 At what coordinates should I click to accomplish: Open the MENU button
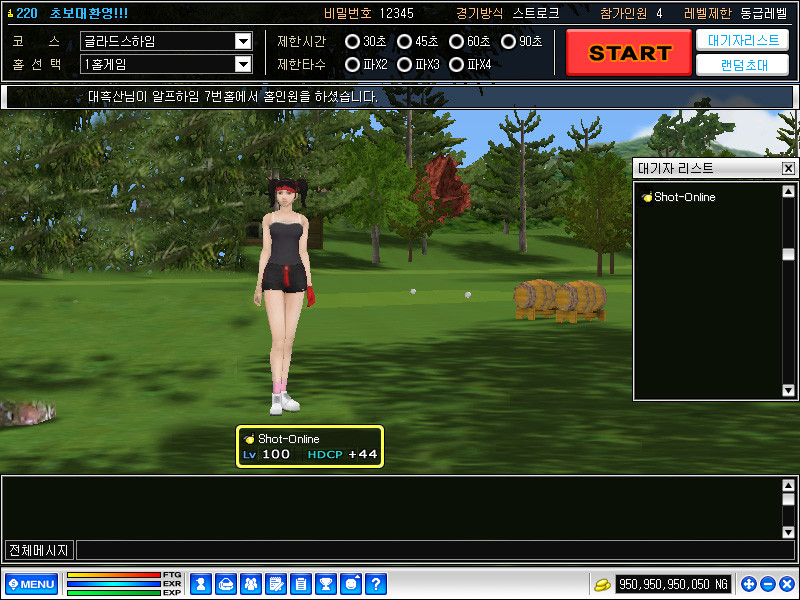[32, 584]
